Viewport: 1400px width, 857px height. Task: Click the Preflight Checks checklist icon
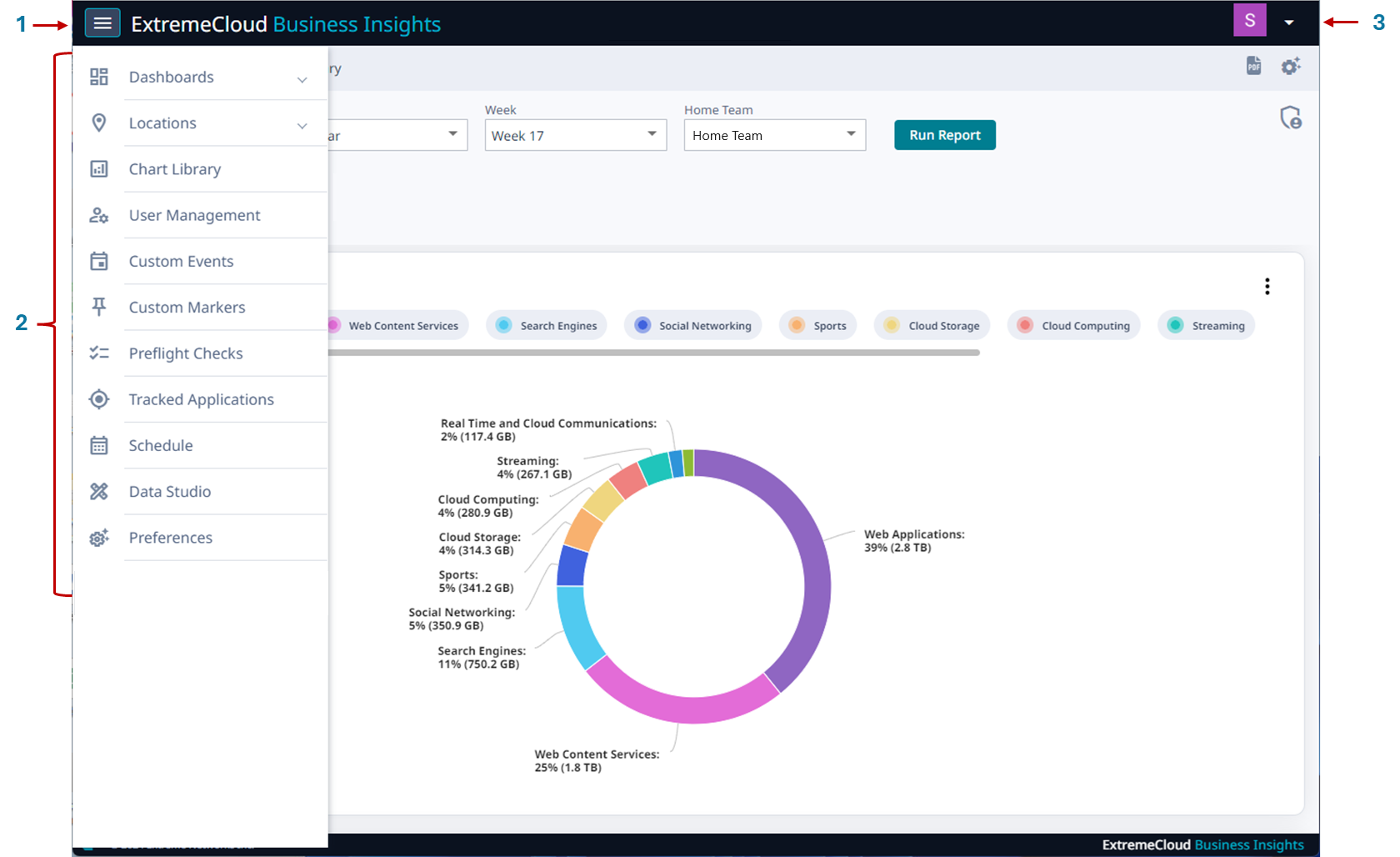tap(99, 353)
